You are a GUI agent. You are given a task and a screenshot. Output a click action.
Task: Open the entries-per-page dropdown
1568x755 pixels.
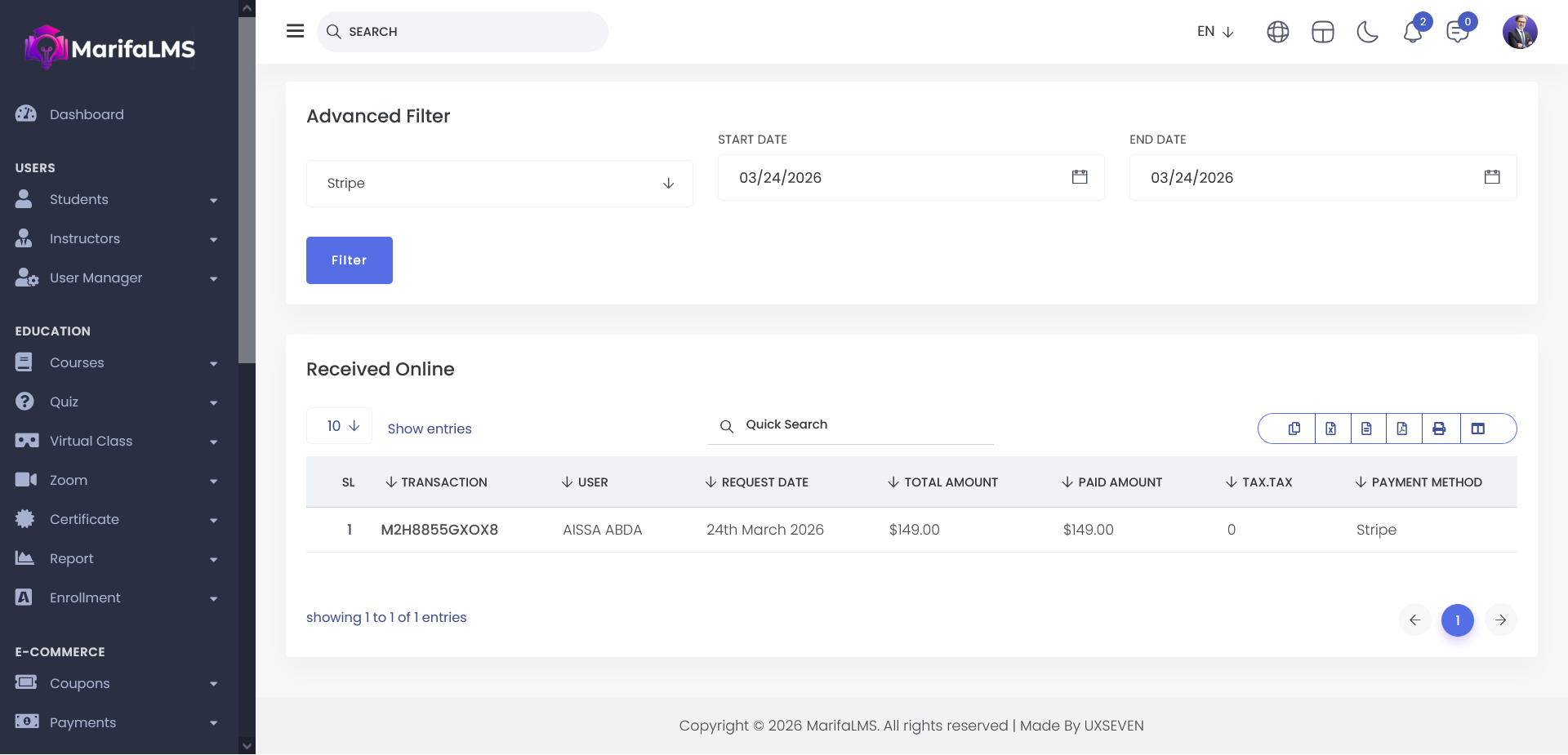click(x=340, y=426)
